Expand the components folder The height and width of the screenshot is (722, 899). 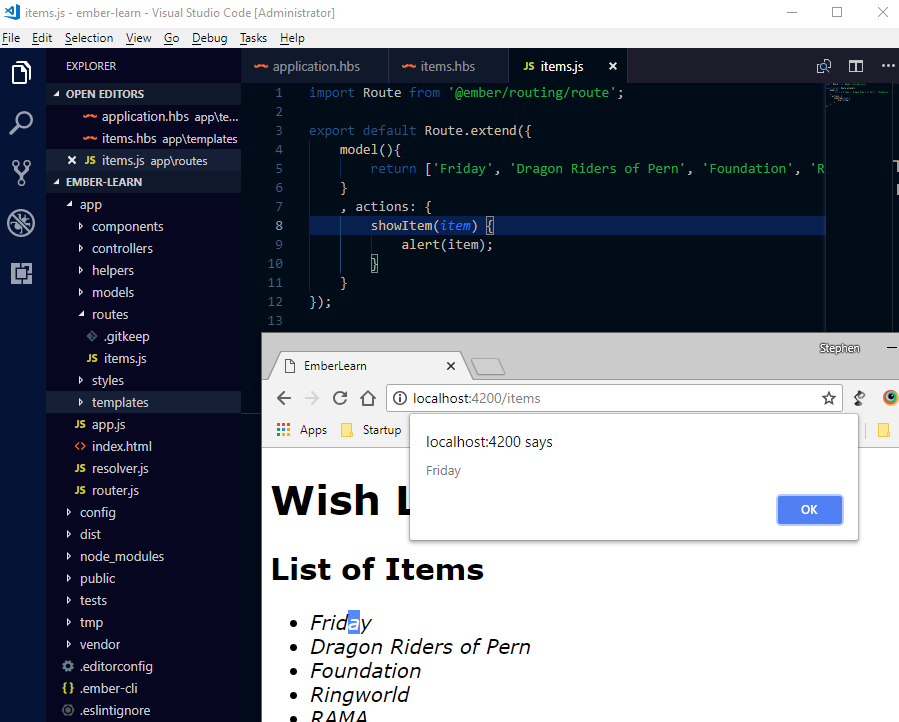(x=81, y=227)
